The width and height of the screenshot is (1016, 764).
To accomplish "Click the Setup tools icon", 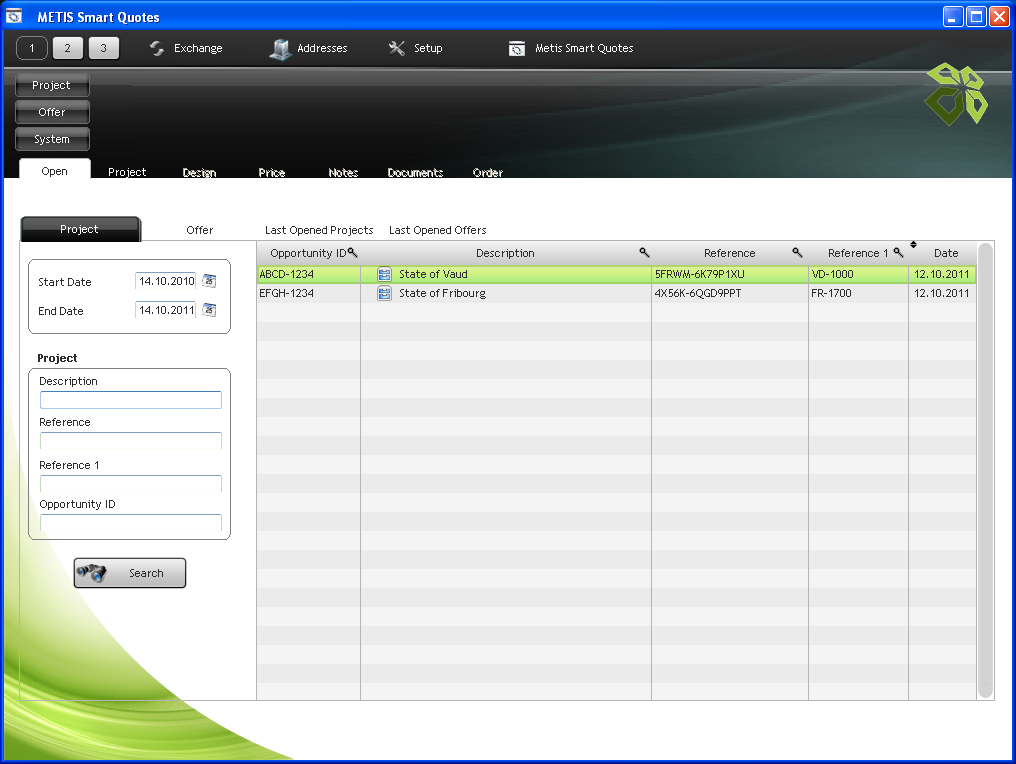I will [397, 48].
